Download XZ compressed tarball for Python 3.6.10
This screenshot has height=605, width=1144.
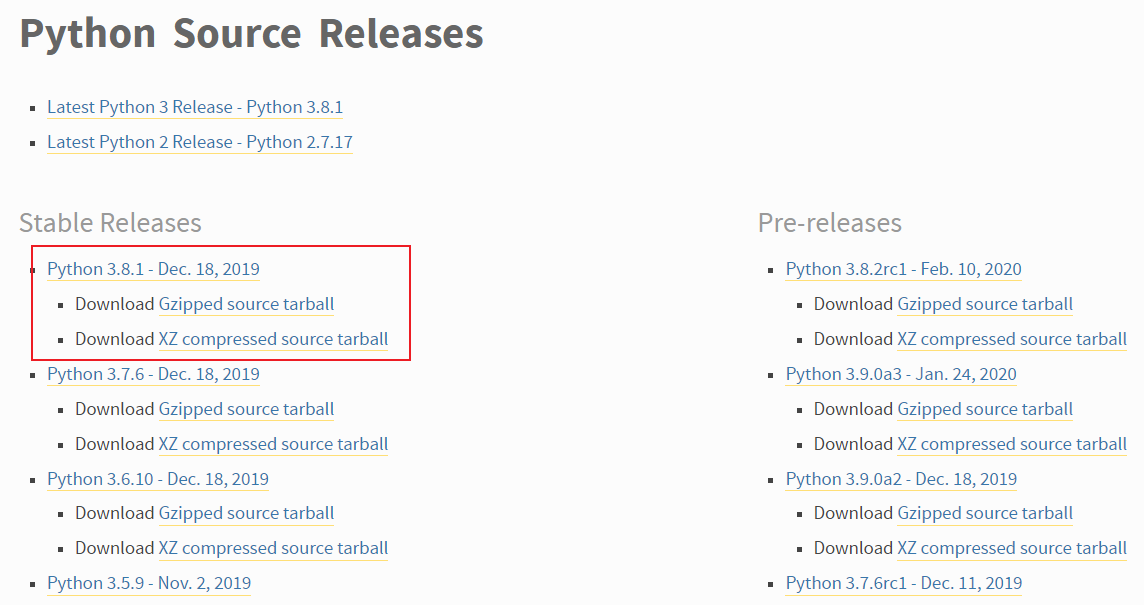[273, 548]
